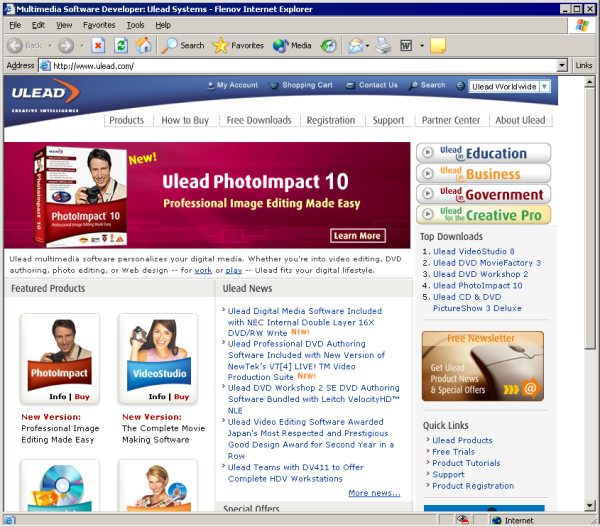The image size is (600, 527).
Task: Click the vertical scrollbar up arrow
Action: 590,82
